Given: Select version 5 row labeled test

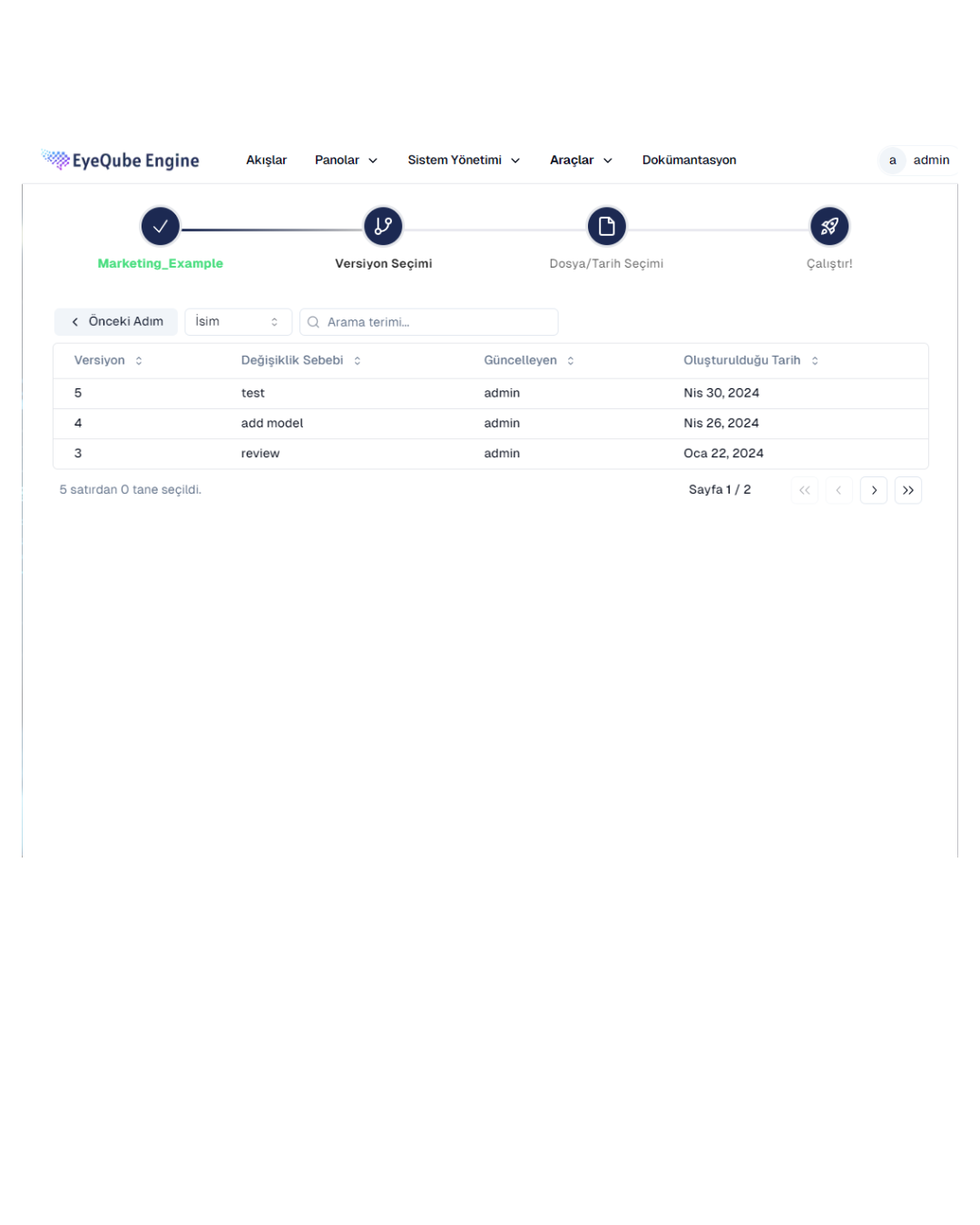Looking at the screenshot, I should [252, 393].
